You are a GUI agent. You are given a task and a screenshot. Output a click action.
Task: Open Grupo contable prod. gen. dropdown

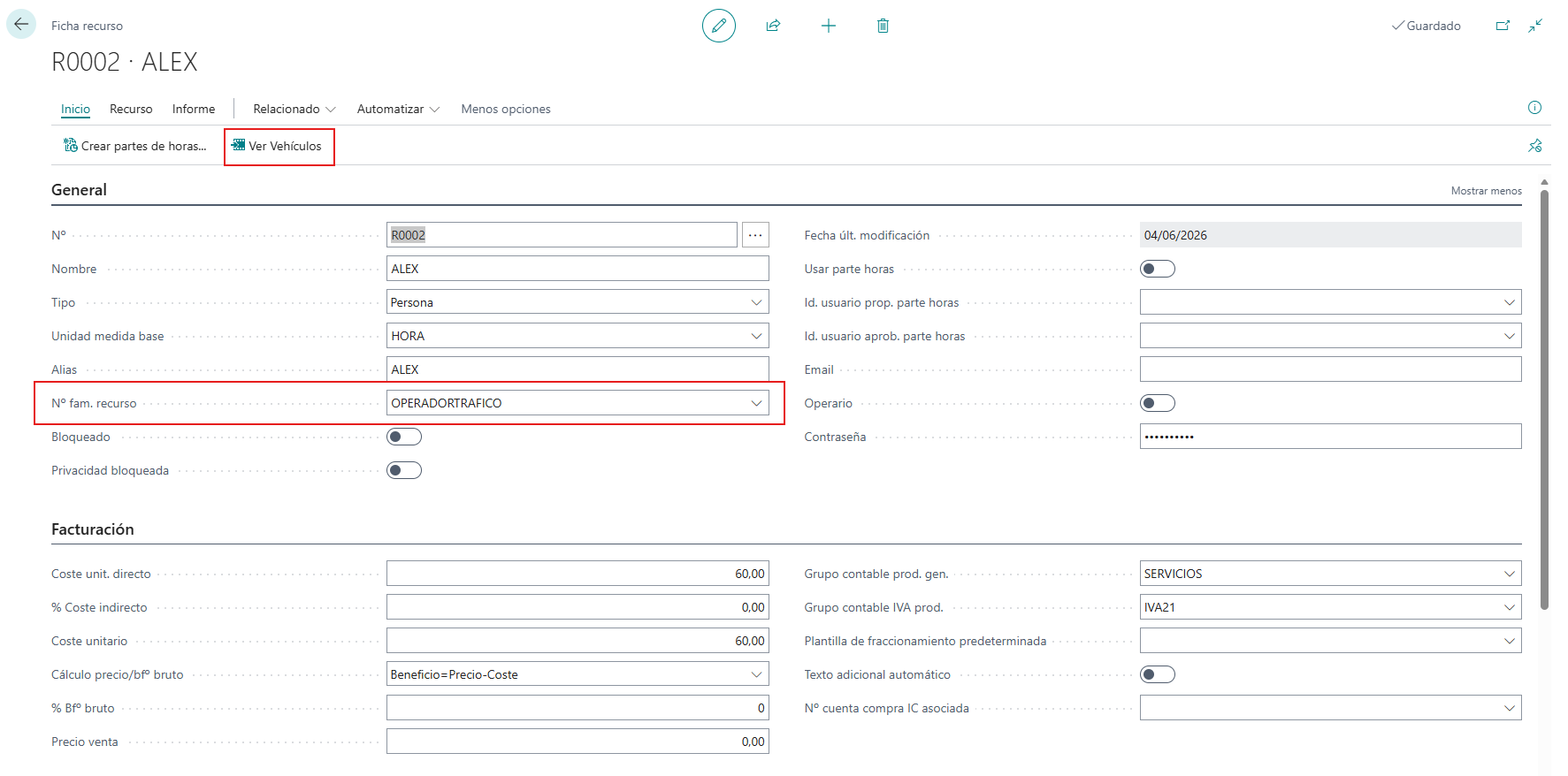(1509, 574)
